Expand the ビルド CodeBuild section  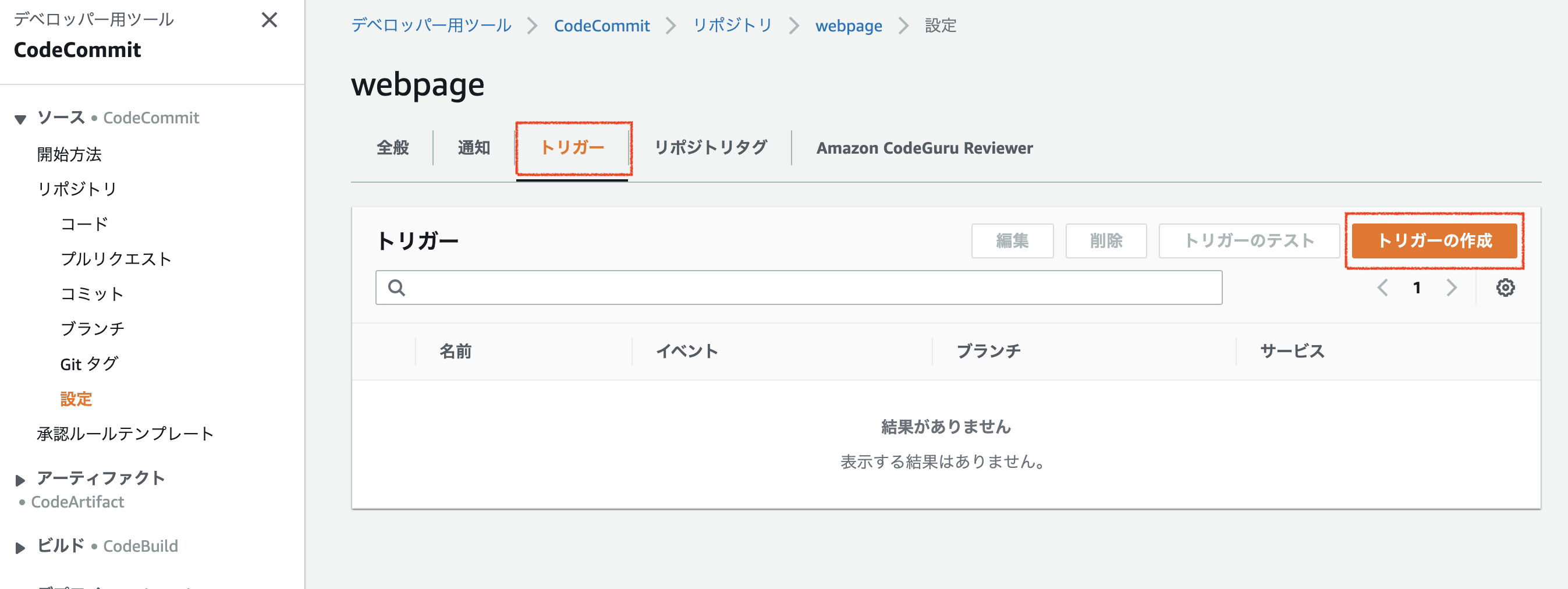click(x=20, y=548)
